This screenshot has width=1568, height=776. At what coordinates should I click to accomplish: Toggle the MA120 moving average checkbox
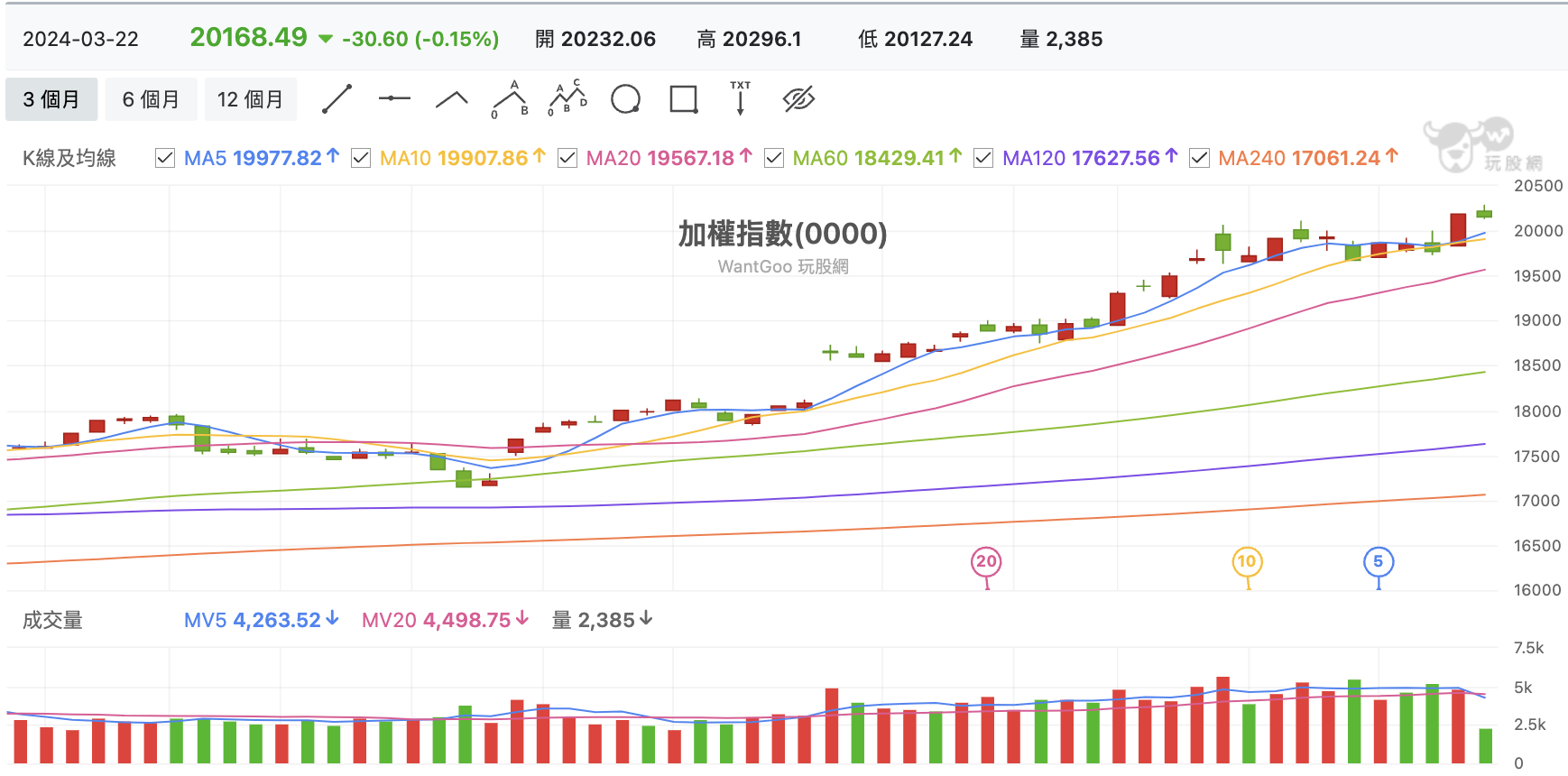coord(983,158)
